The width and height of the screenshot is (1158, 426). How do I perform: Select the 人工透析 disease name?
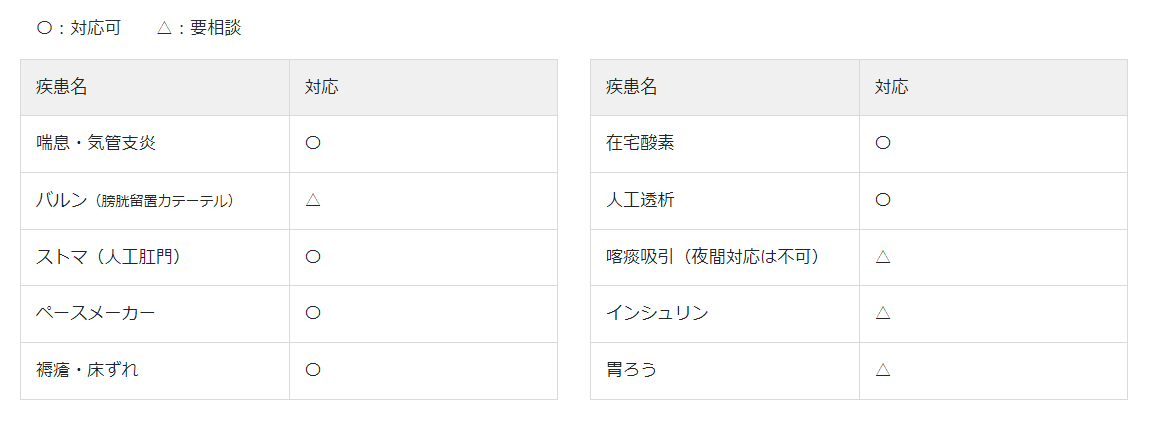[640, 200]
